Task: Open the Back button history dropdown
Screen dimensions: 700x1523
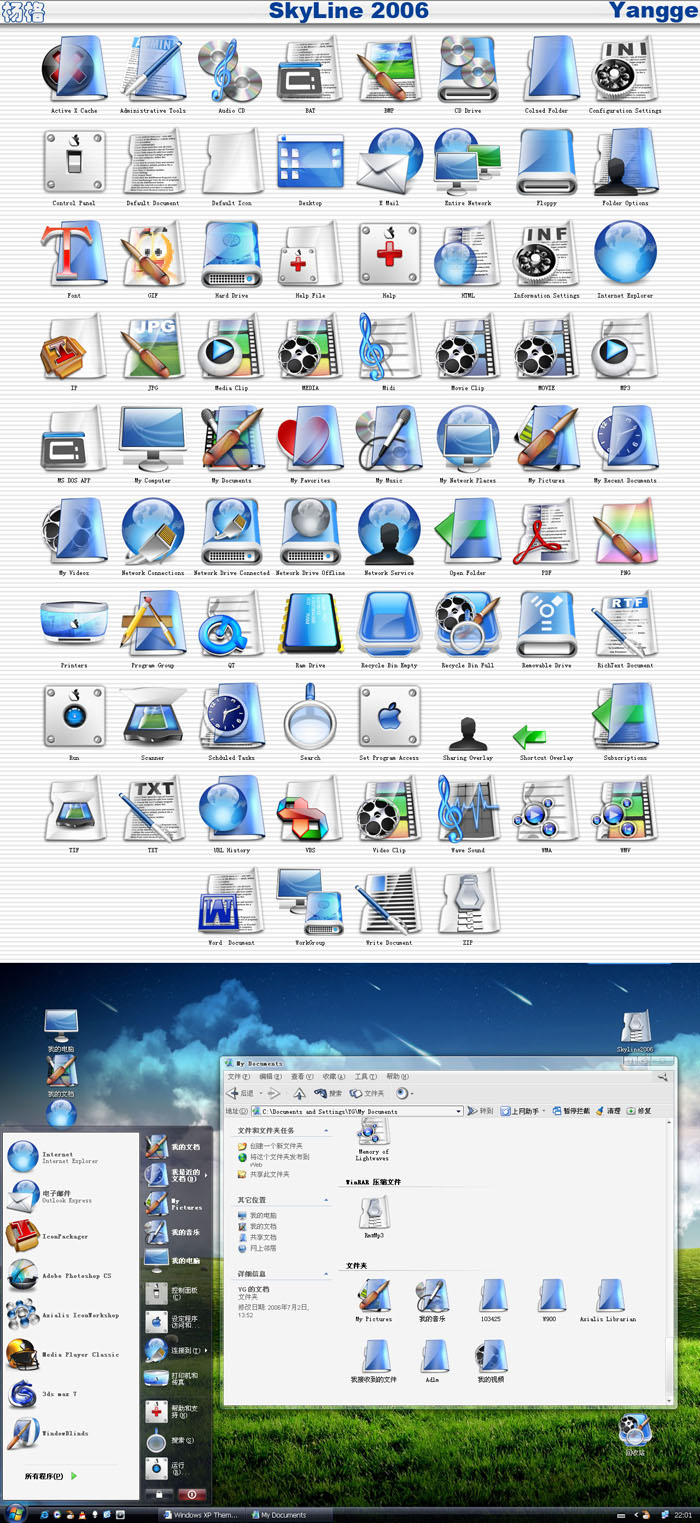Action: point(259,1094)
